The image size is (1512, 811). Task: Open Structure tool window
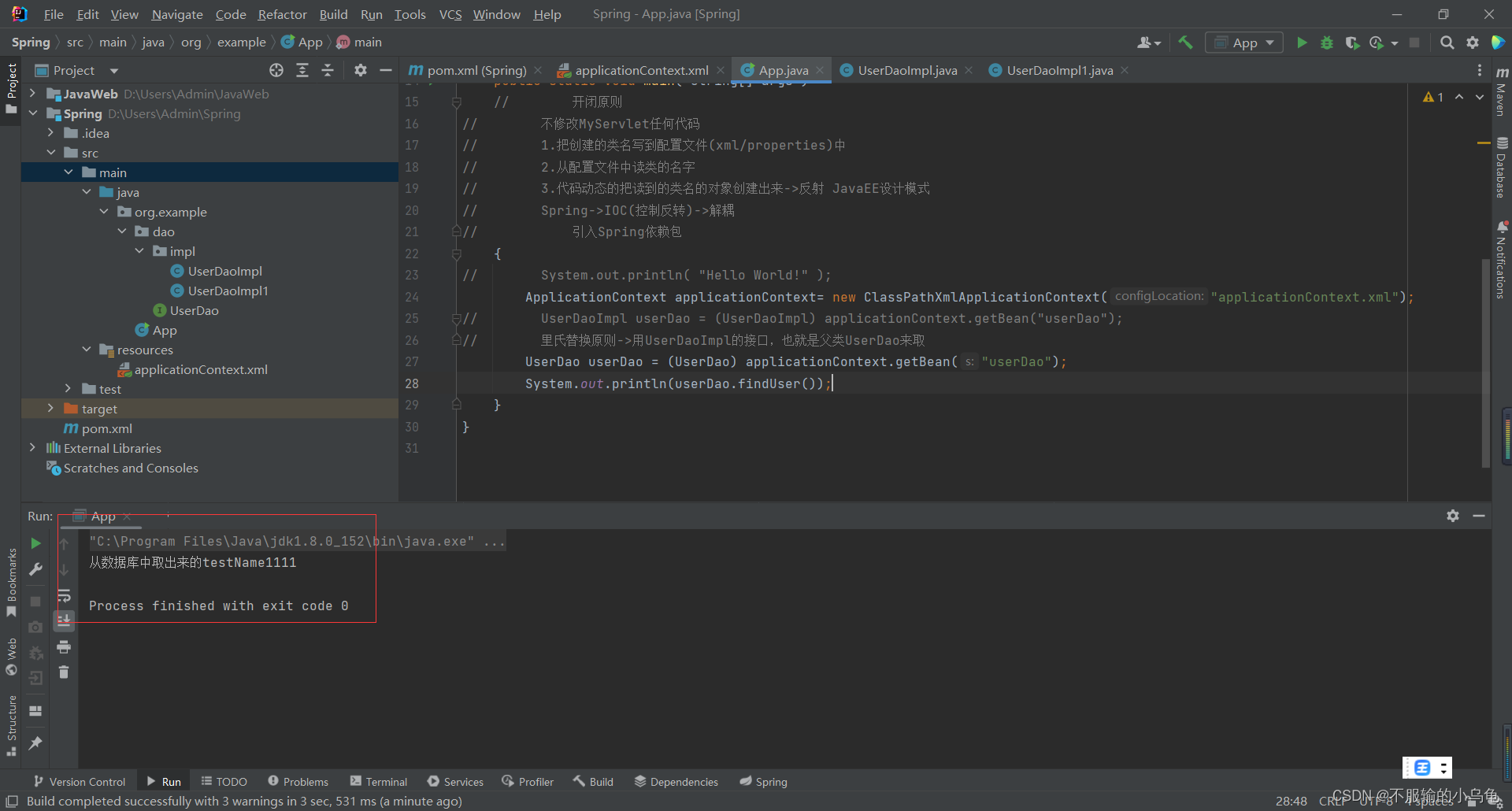[11, 725]
